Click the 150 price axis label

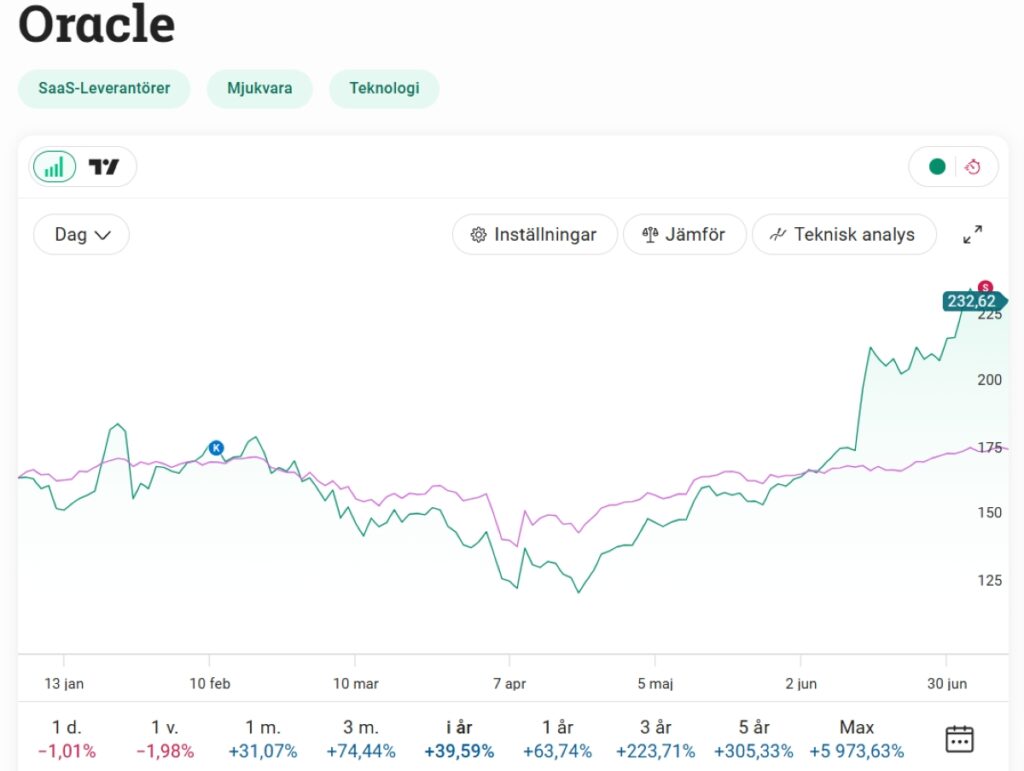click(989, 512)
